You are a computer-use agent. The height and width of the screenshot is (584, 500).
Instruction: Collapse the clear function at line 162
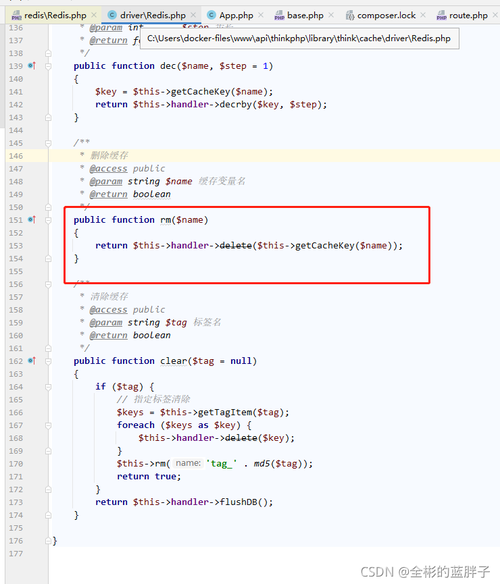click(48, 361)
